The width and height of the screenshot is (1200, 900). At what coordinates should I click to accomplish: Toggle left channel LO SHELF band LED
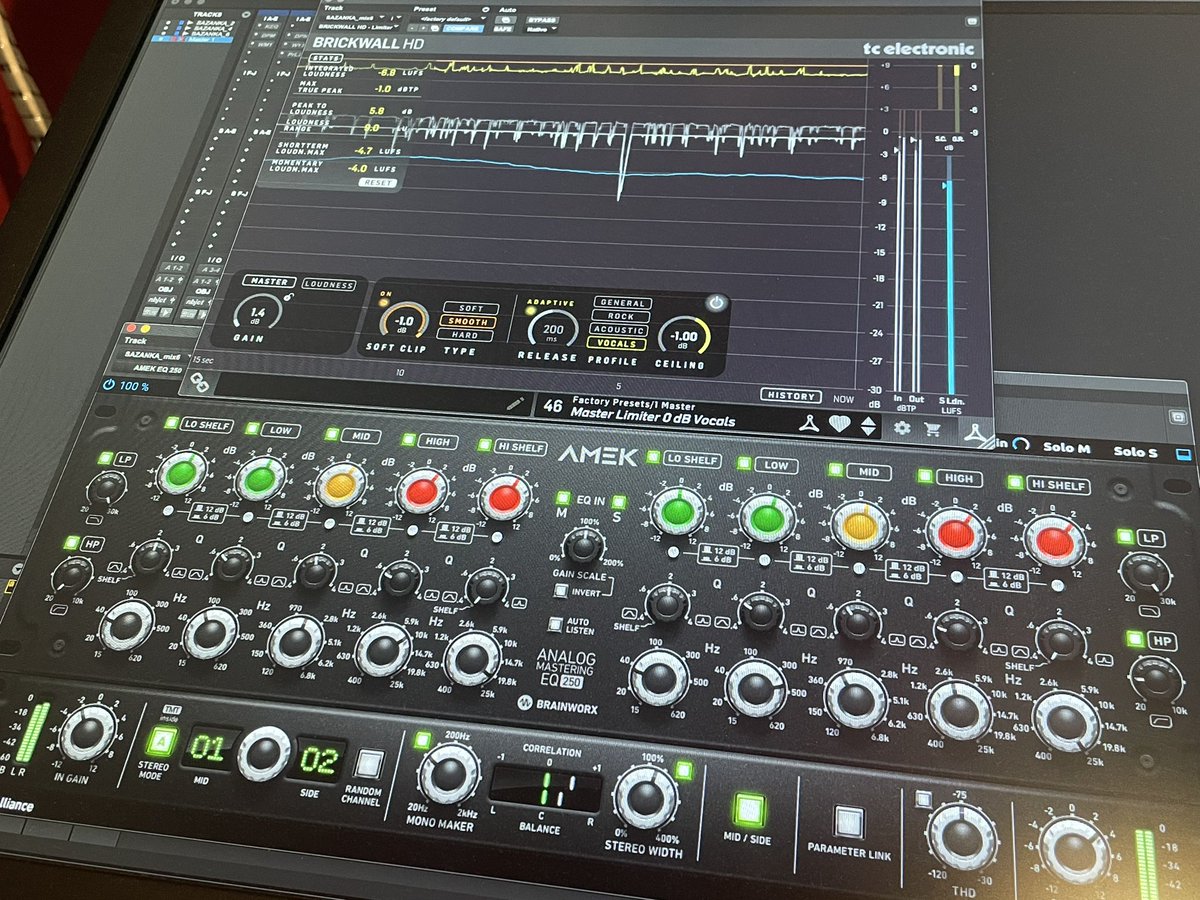pos(171,424)
